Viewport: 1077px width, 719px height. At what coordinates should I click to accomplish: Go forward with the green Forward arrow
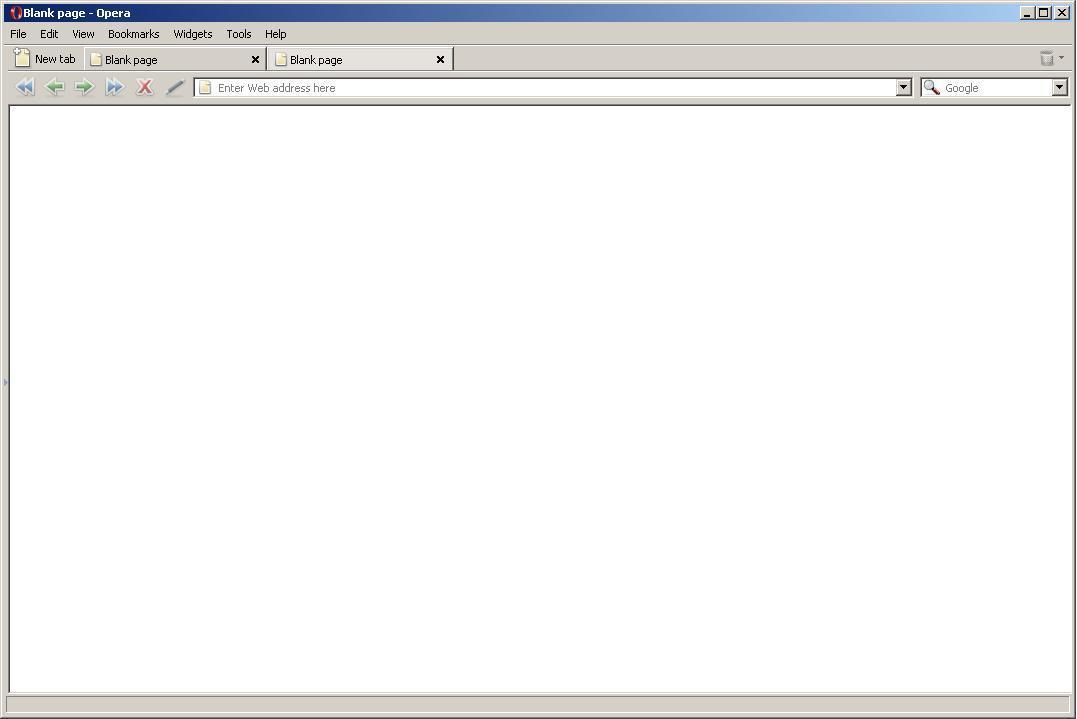click(84, 87)
